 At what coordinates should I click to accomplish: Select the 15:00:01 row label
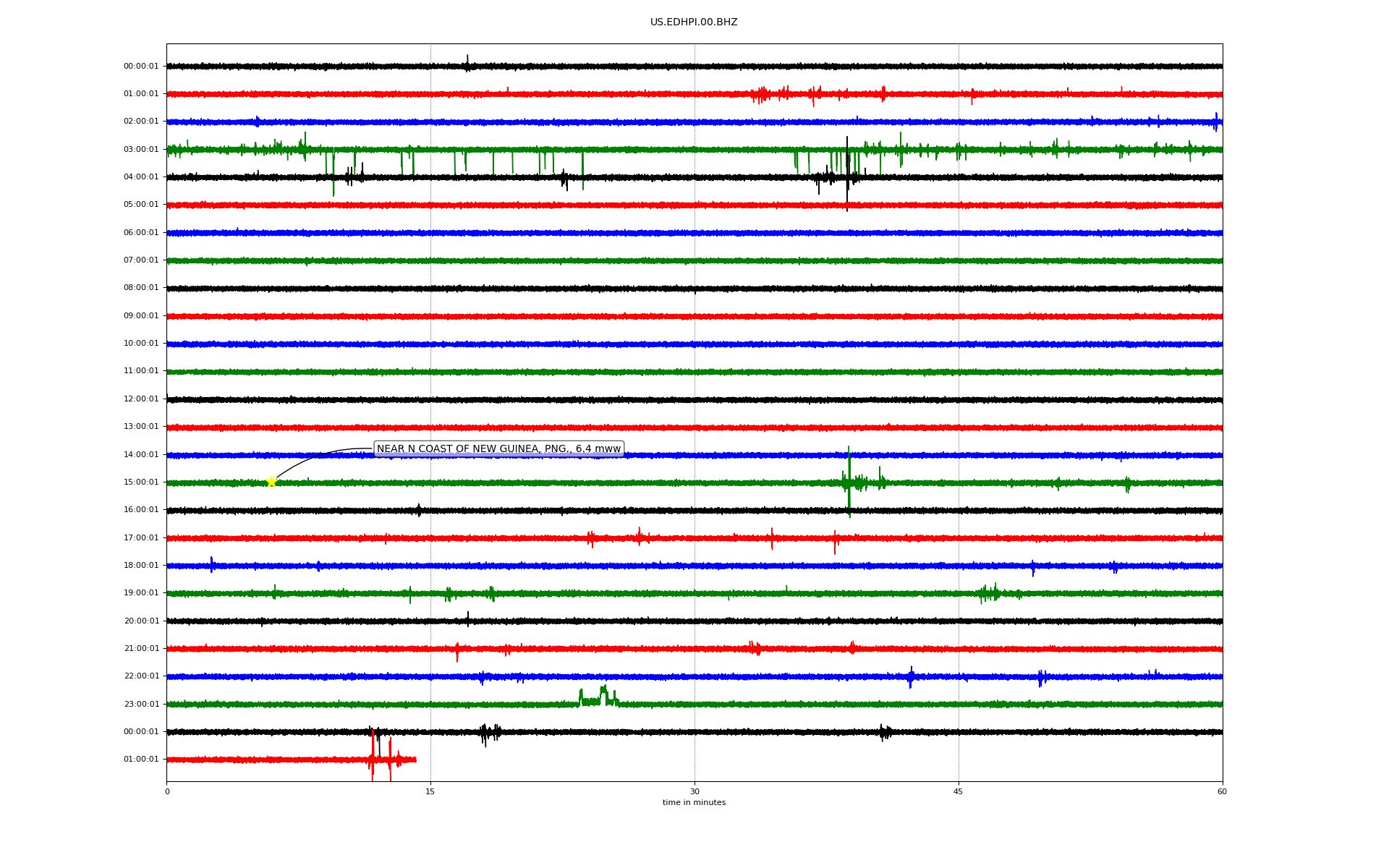[141, 482]
